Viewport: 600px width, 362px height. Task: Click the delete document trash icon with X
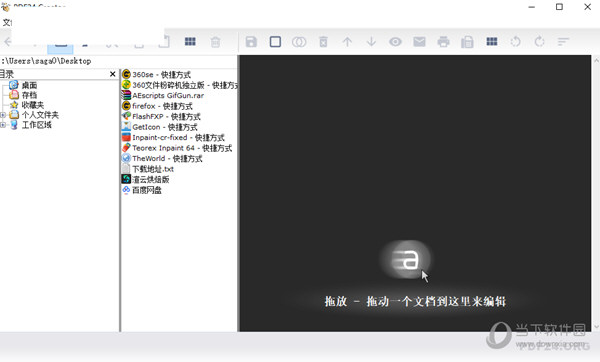pyautogui.click(x=323, y=42)
